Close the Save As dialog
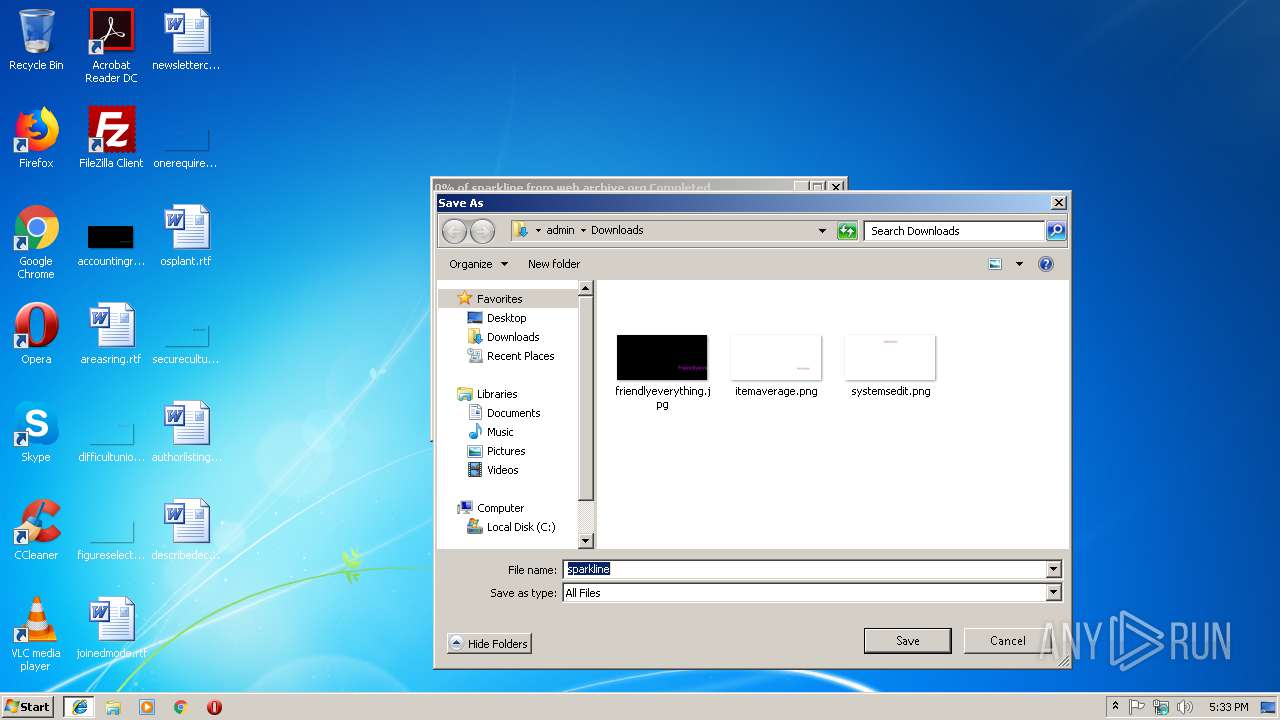1280x720 pixels. (1058, 203)
